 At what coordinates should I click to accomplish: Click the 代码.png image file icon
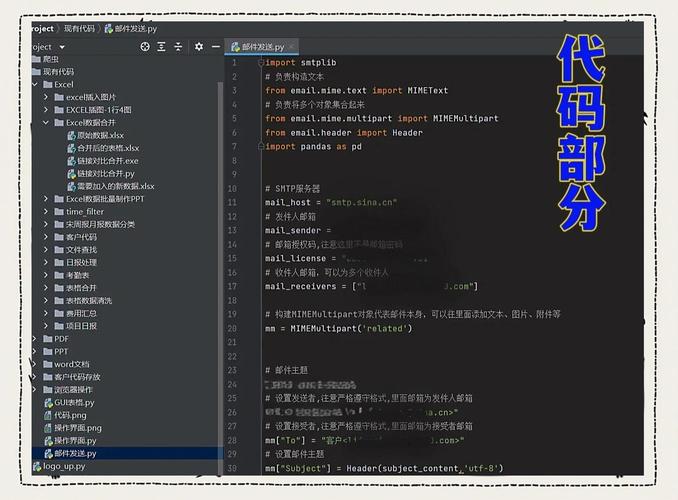[48, 415]
